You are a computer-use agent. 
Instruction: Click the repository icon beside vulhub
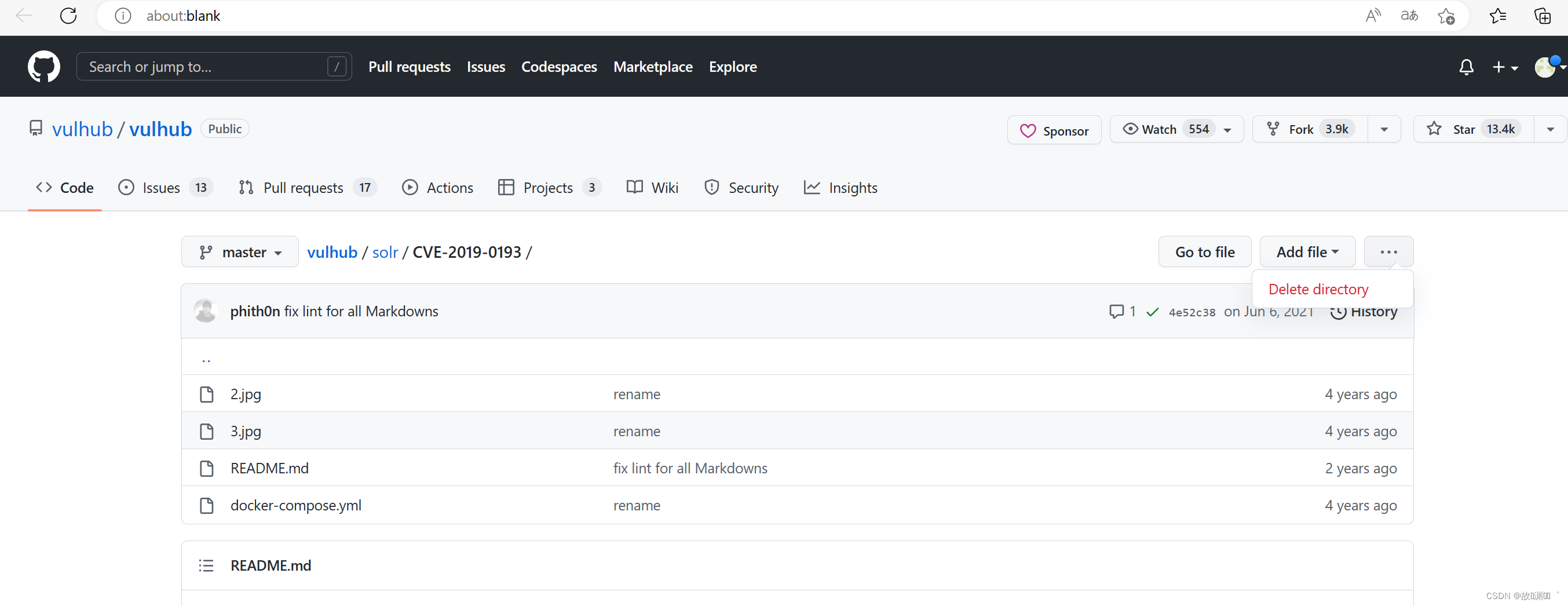tap(36, 129)
